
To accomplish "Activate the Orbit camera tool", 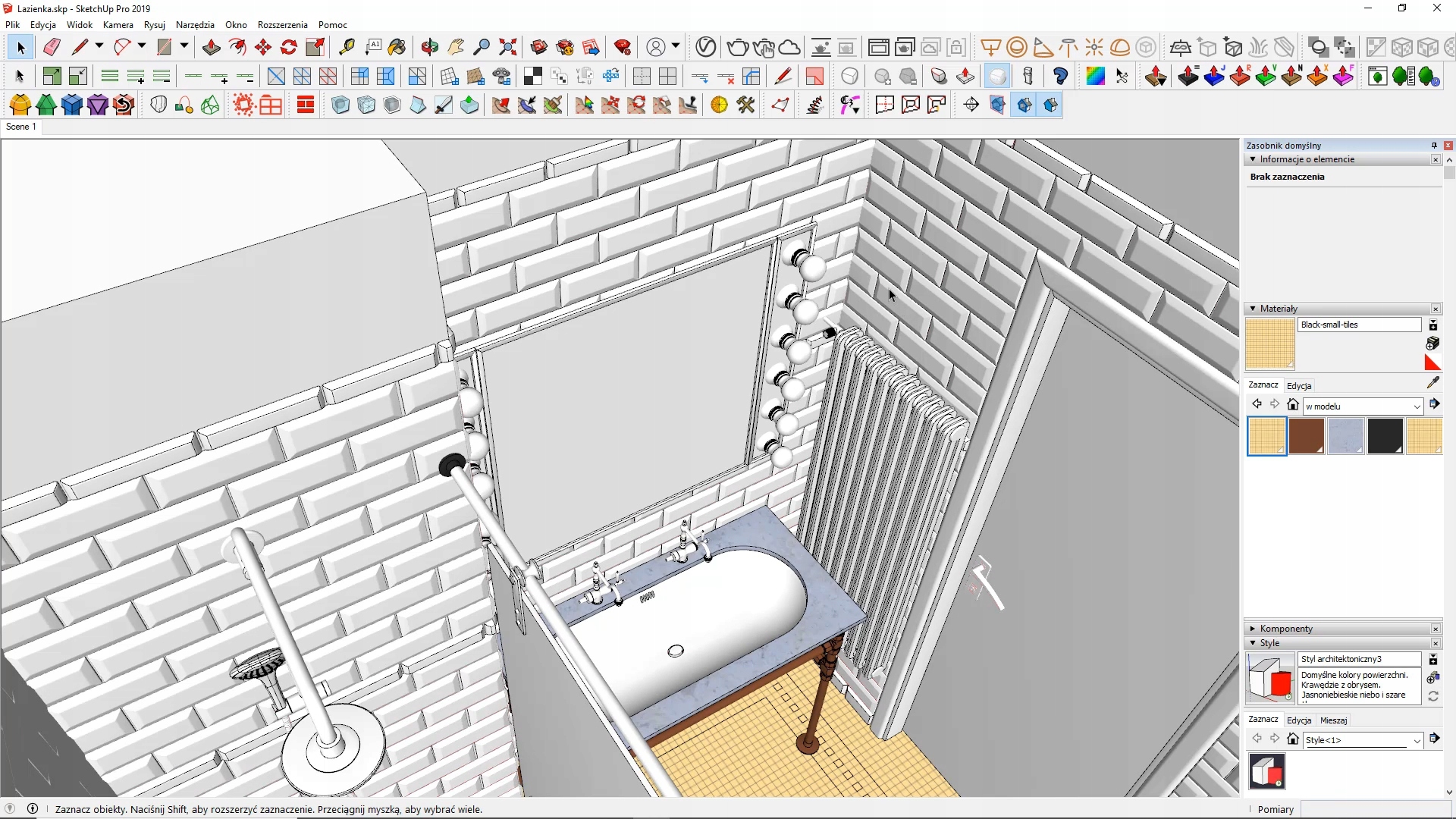I will (430, 47).
